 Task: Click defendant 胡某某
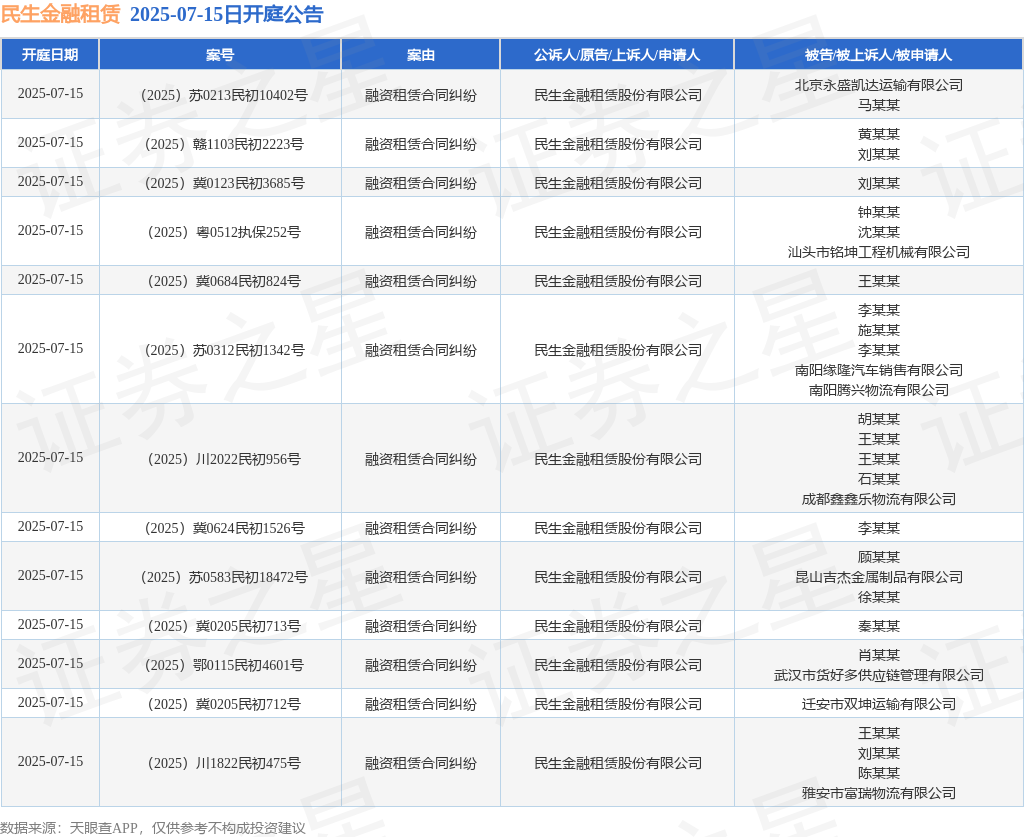tap(879, 419)
